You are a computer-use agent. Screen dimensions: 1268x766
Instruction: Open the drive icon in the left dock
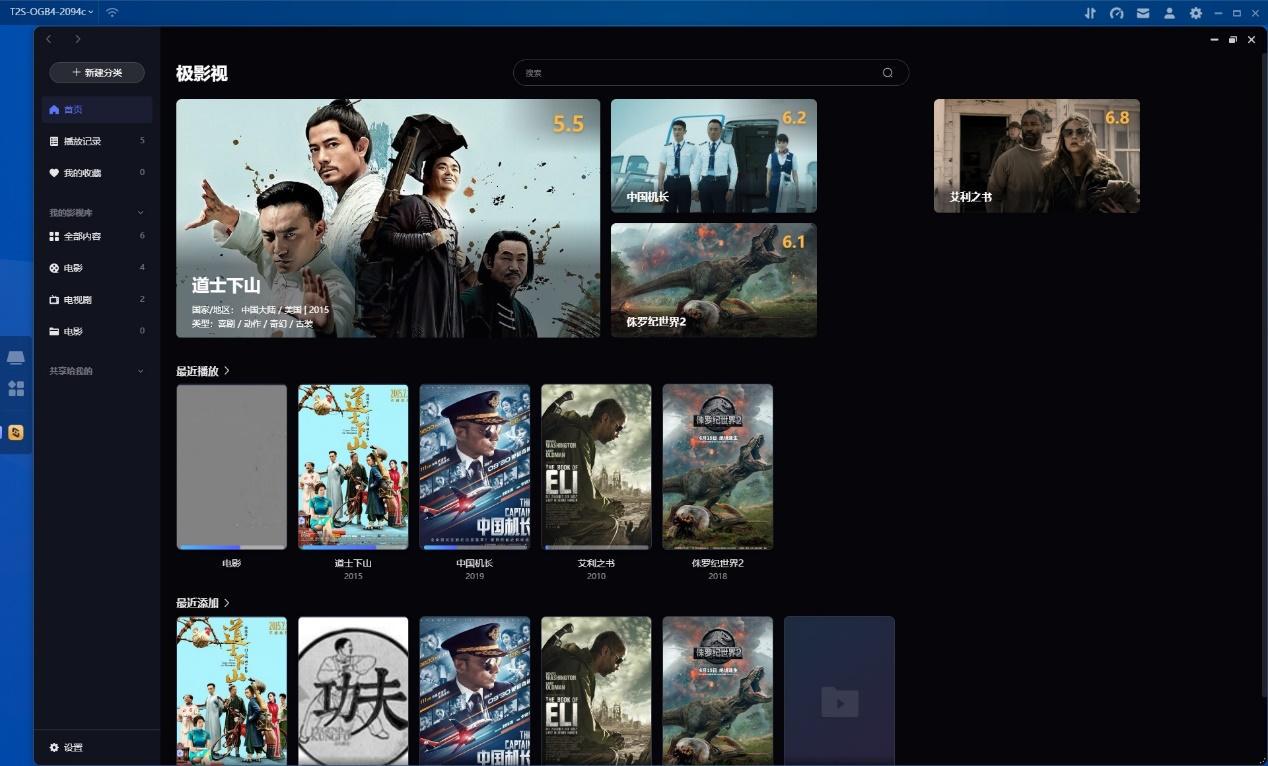tap(16, 358)
